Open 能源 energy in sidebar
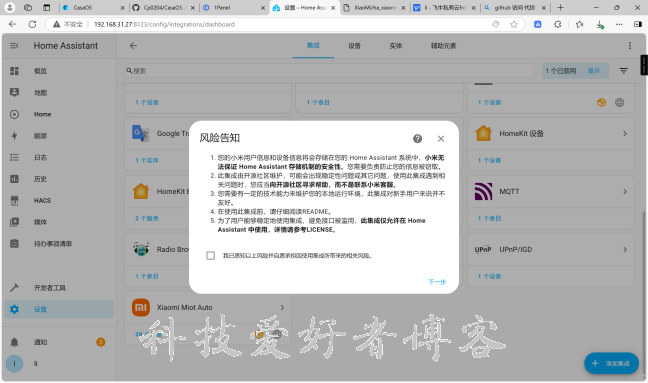The image size is (648, 383). (59, 136)
